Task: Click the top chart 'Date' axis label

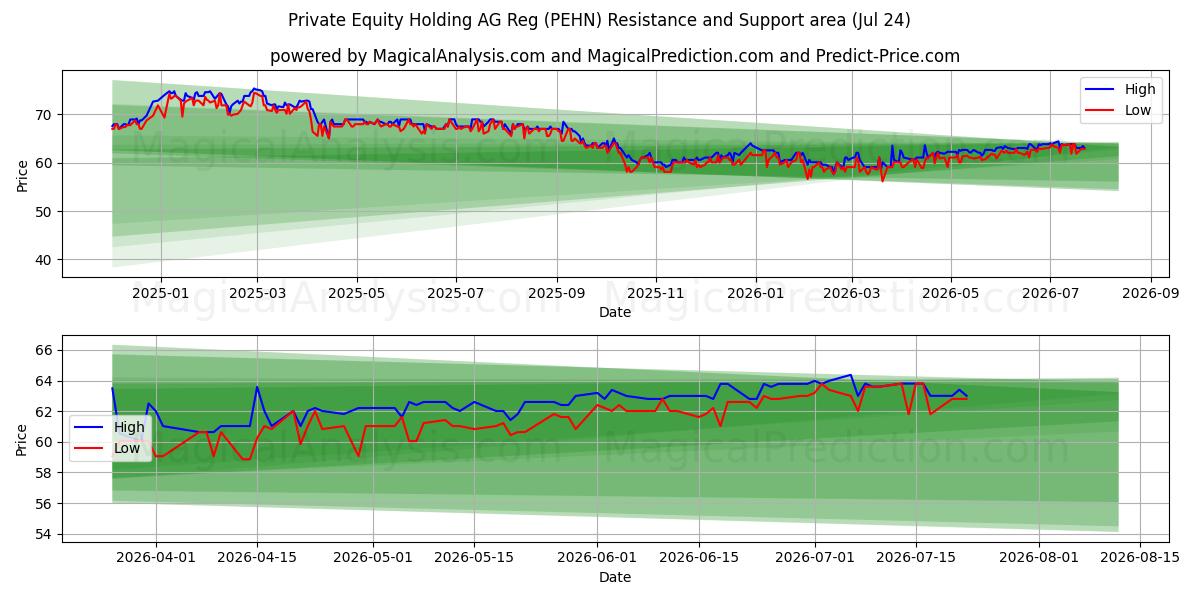Action: (614, 312)
